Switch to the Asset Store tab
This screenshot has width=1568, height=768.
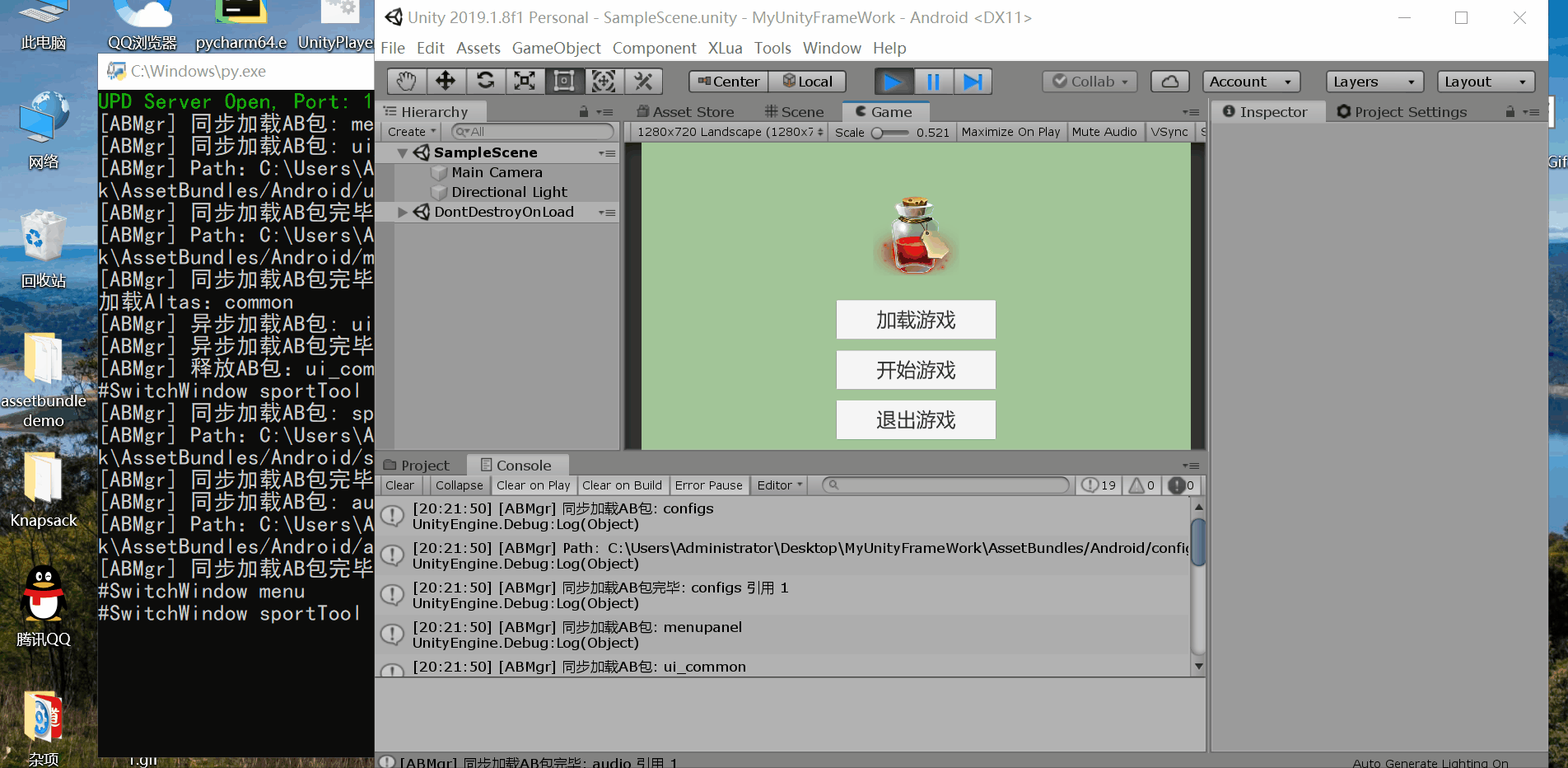[x=685, y=112]
